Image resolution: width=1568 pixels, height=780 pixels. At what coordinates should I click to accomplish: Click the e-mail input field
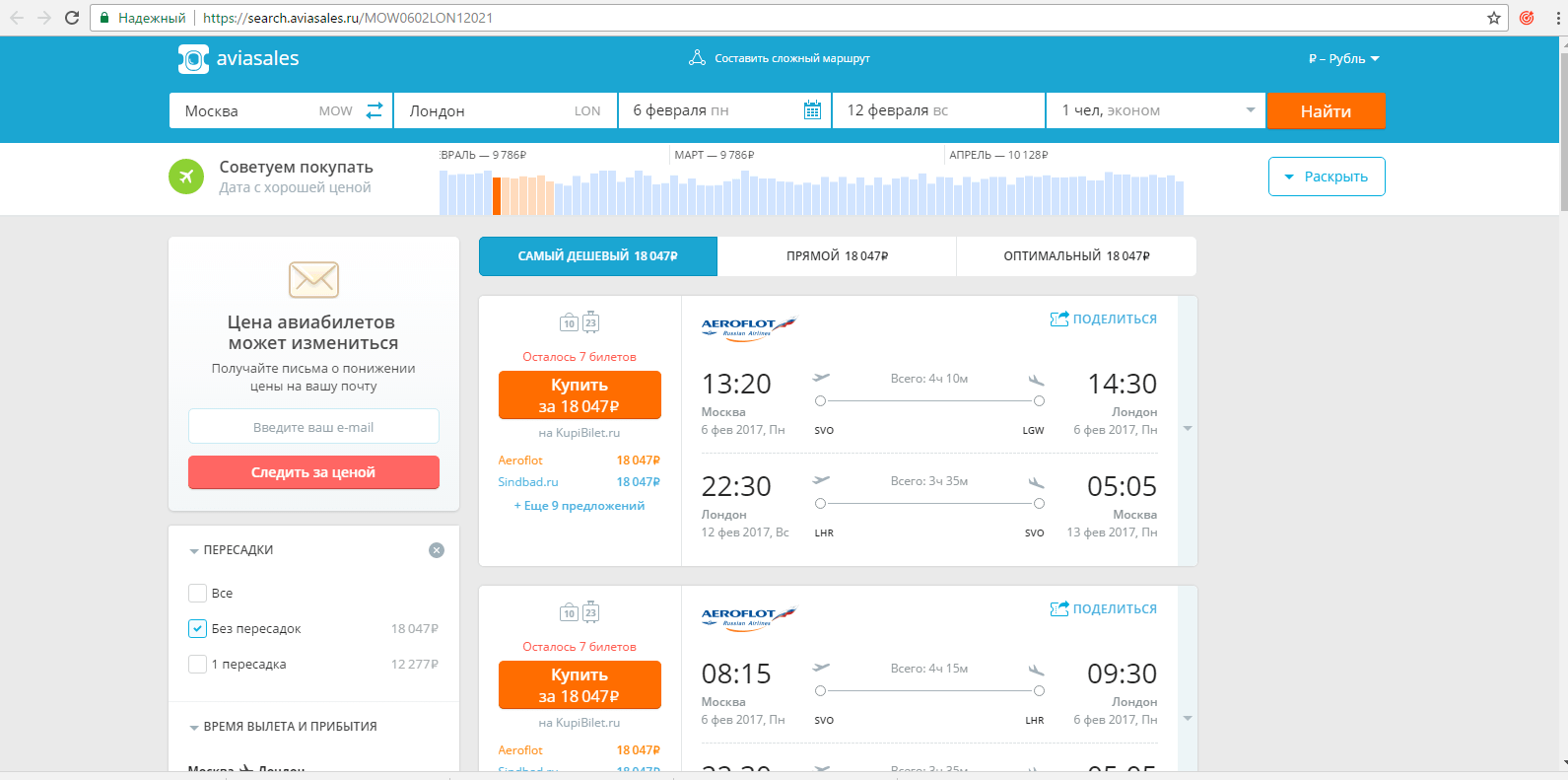[x=313, y=427]
